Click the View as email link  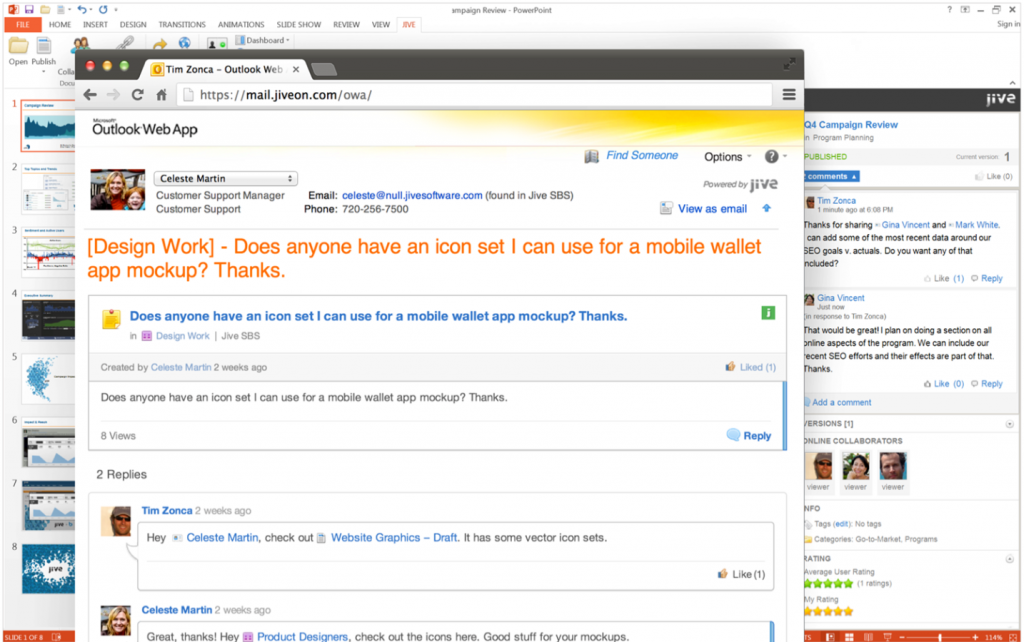click(x=711, y=209)
